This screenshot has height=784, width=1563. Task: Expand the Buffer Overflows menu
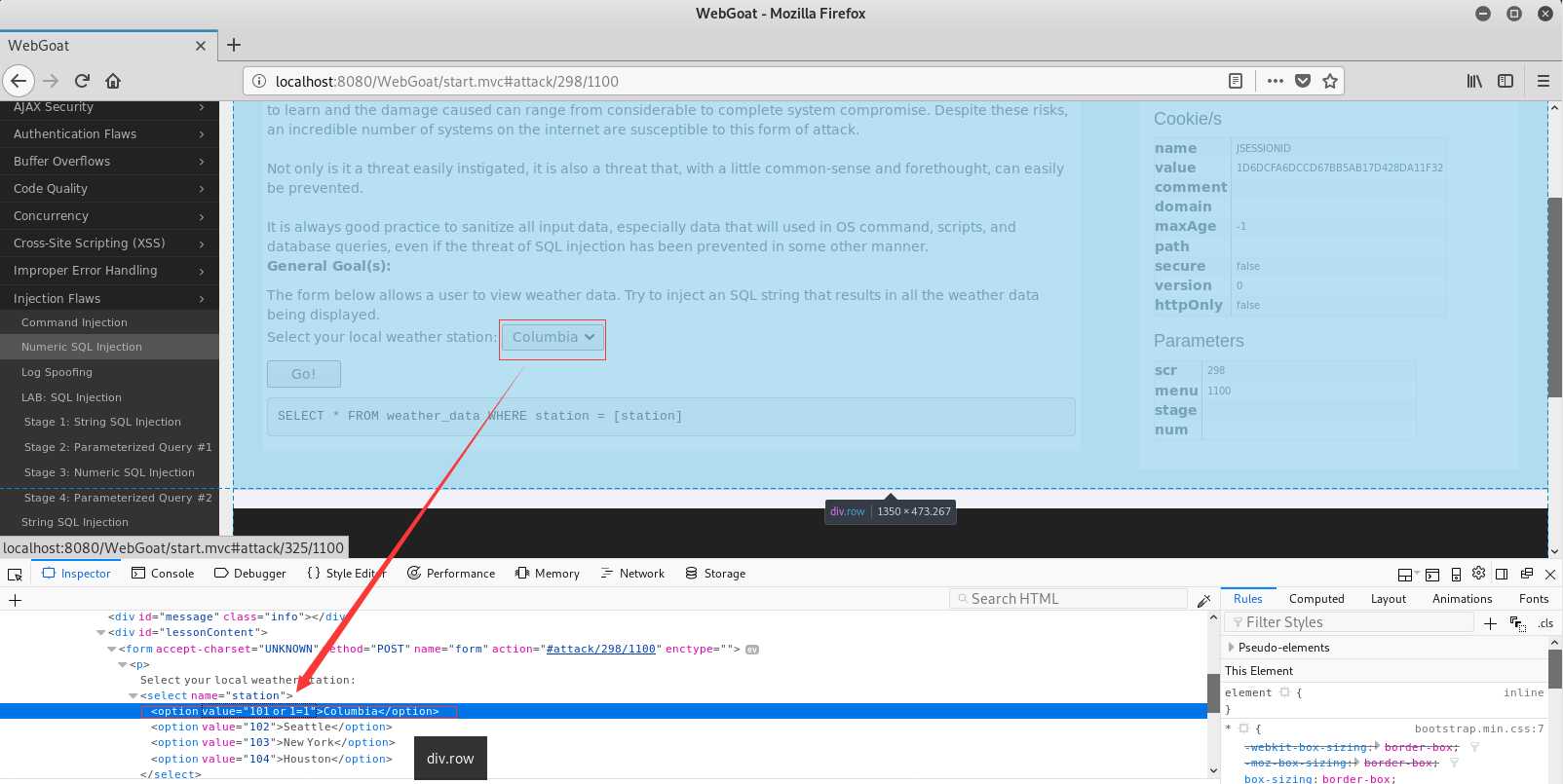(109, 161)
